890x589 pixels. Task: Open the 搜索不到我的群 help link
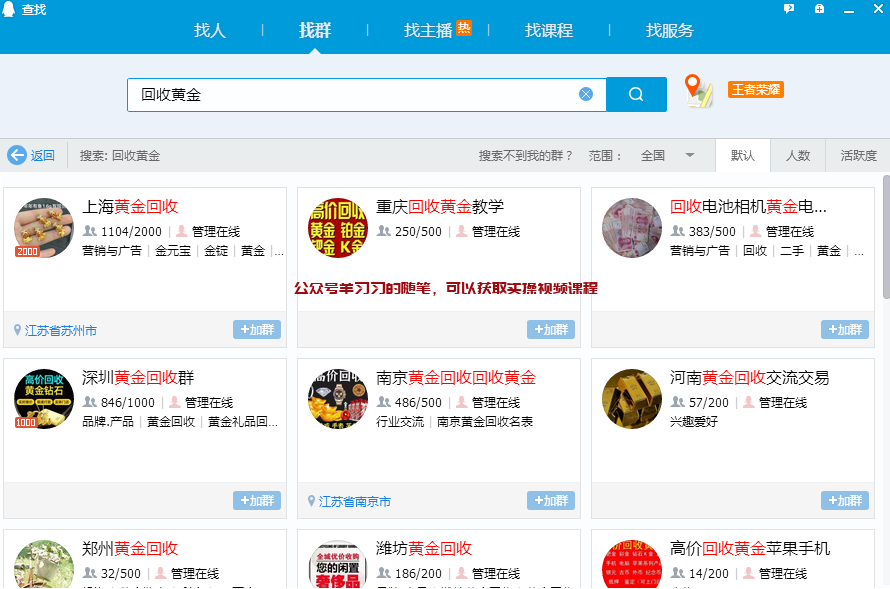[x=527, y=156]
